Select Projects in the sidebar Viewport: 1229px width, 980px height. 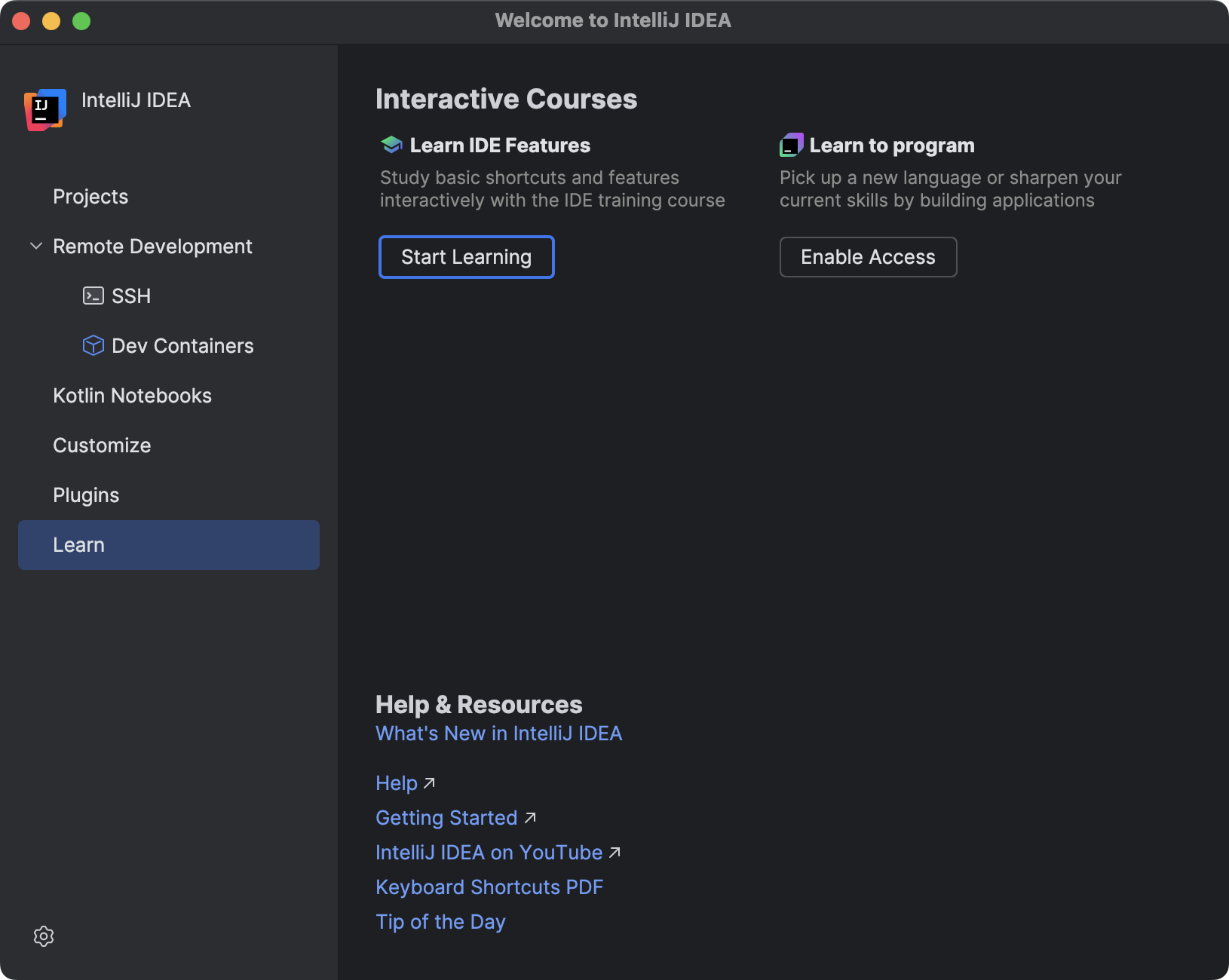pyautogui.click(x=90, y=196)
